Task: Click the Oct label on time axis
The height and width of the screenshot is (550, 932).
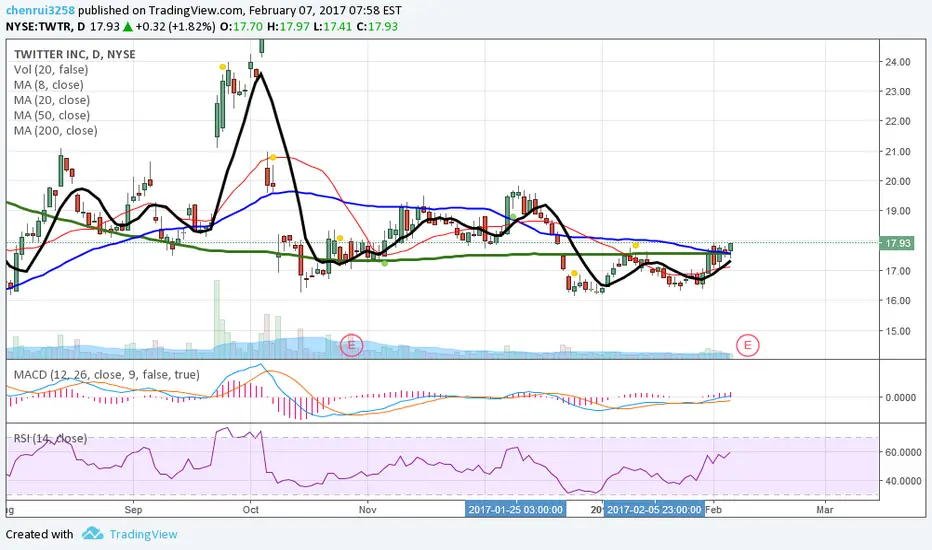Action: [251, 510]
